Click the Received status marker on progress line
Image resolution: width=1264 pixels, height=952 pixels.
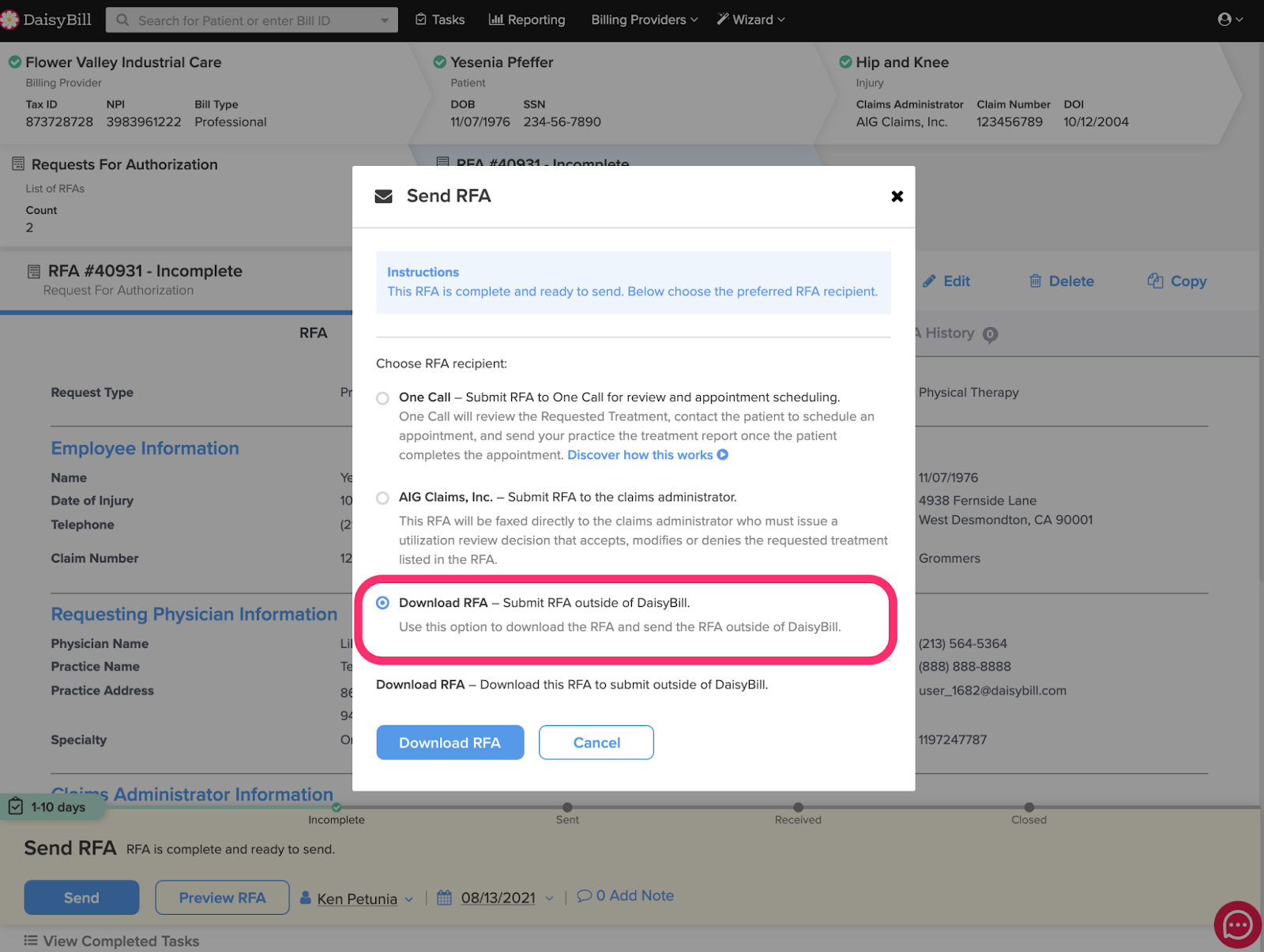coord(798,807)
